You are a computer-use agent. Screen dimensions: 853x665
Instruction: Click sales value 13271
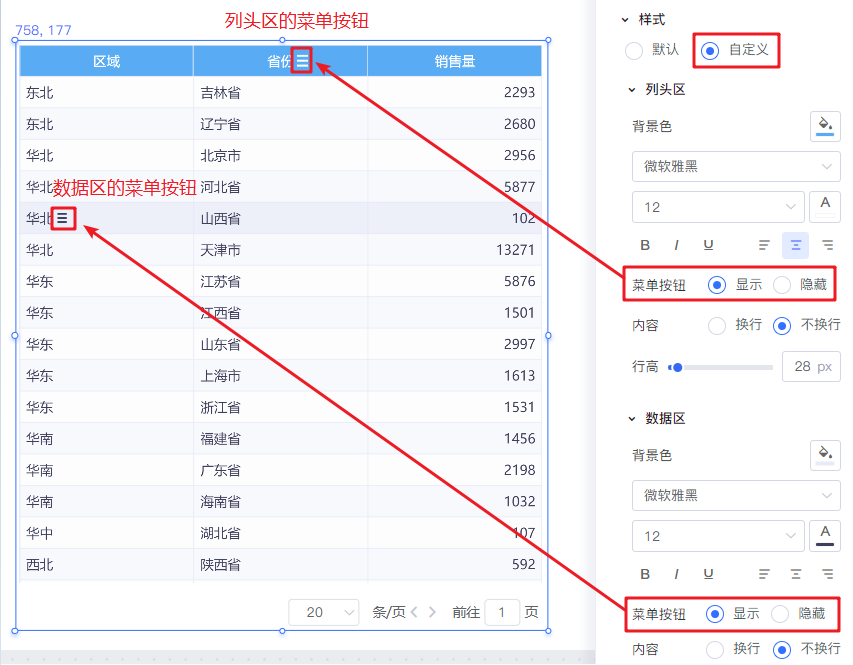pyautogui.click(x=516, y=250)
